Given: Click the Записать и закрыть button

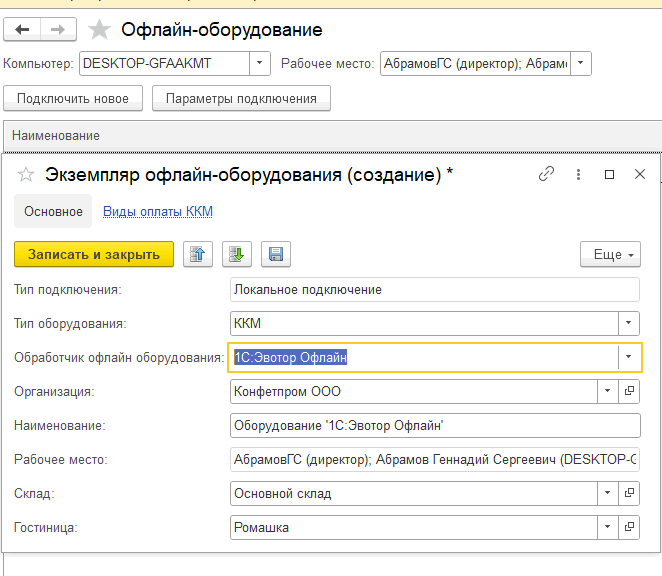Looking at the screenshot, I should point(94,254).
